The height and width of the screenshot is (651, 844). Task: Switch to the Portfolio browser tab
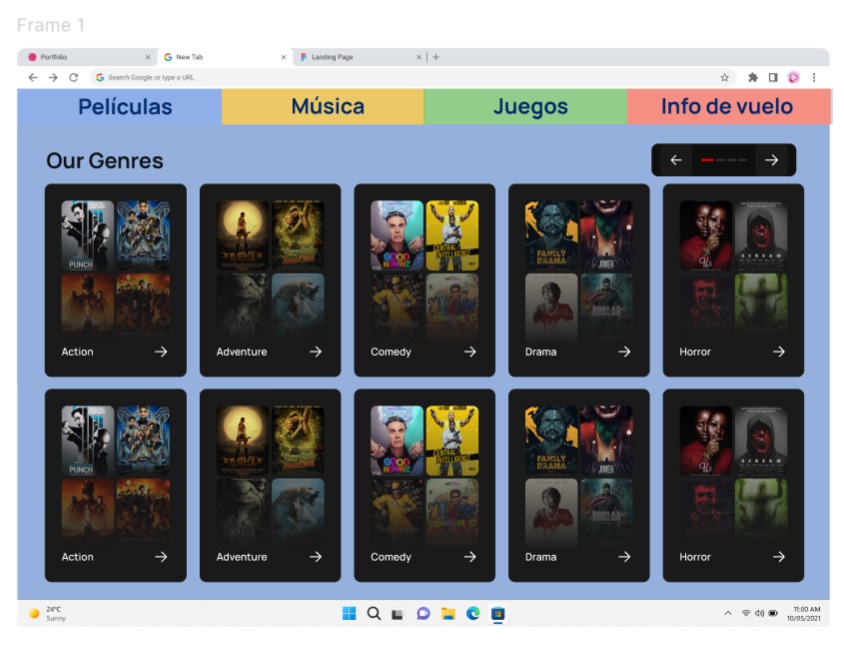(x=87, y=57)
